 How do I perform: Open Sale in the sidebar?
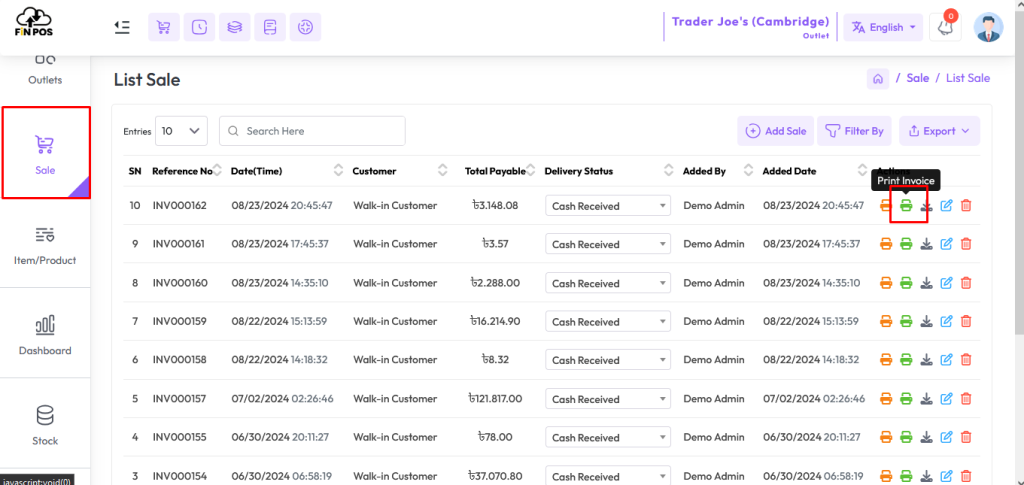pos(46,153)
